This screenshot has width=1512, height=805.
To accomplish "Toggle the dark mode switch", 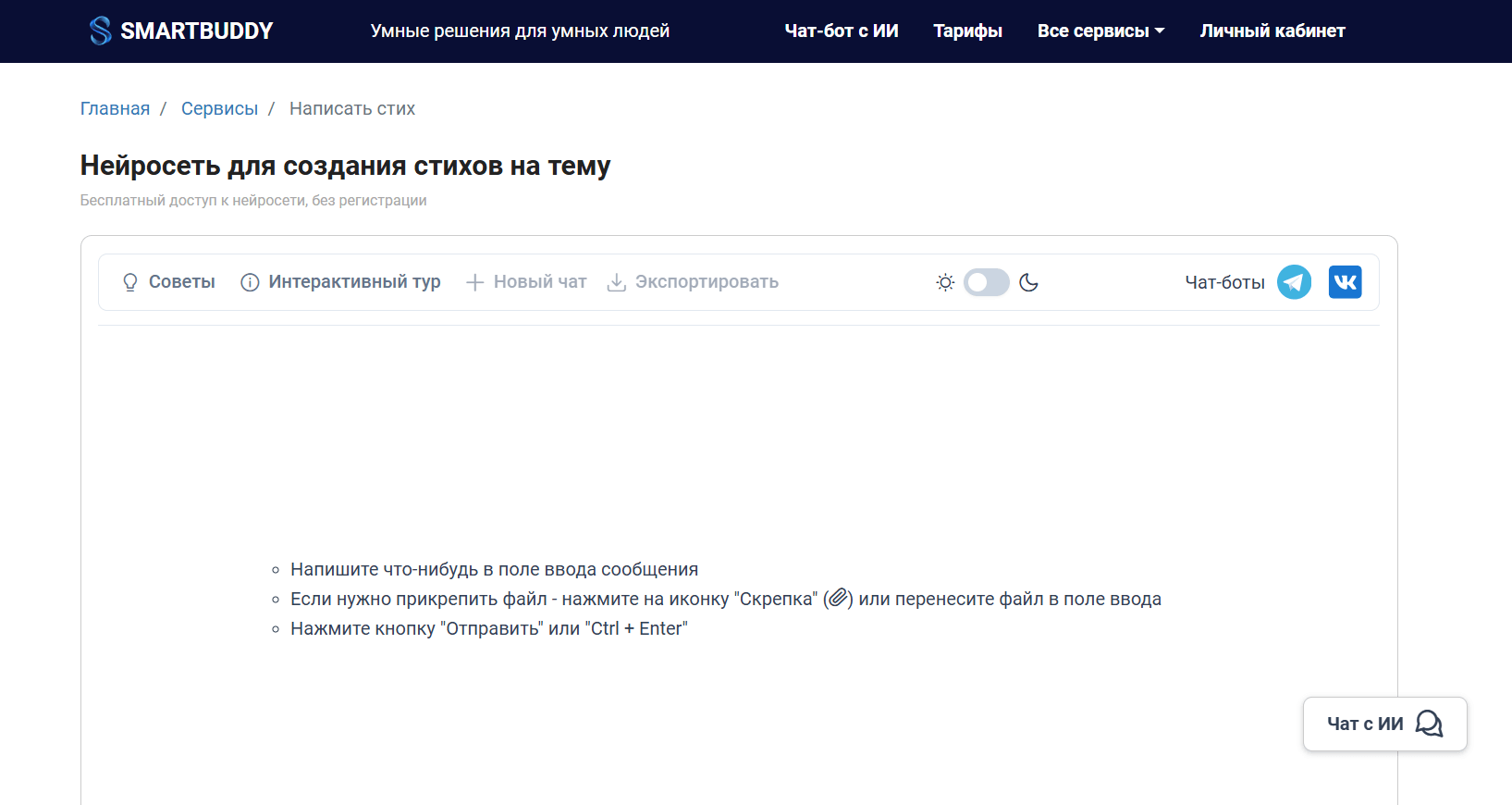I will pos(986,282).
